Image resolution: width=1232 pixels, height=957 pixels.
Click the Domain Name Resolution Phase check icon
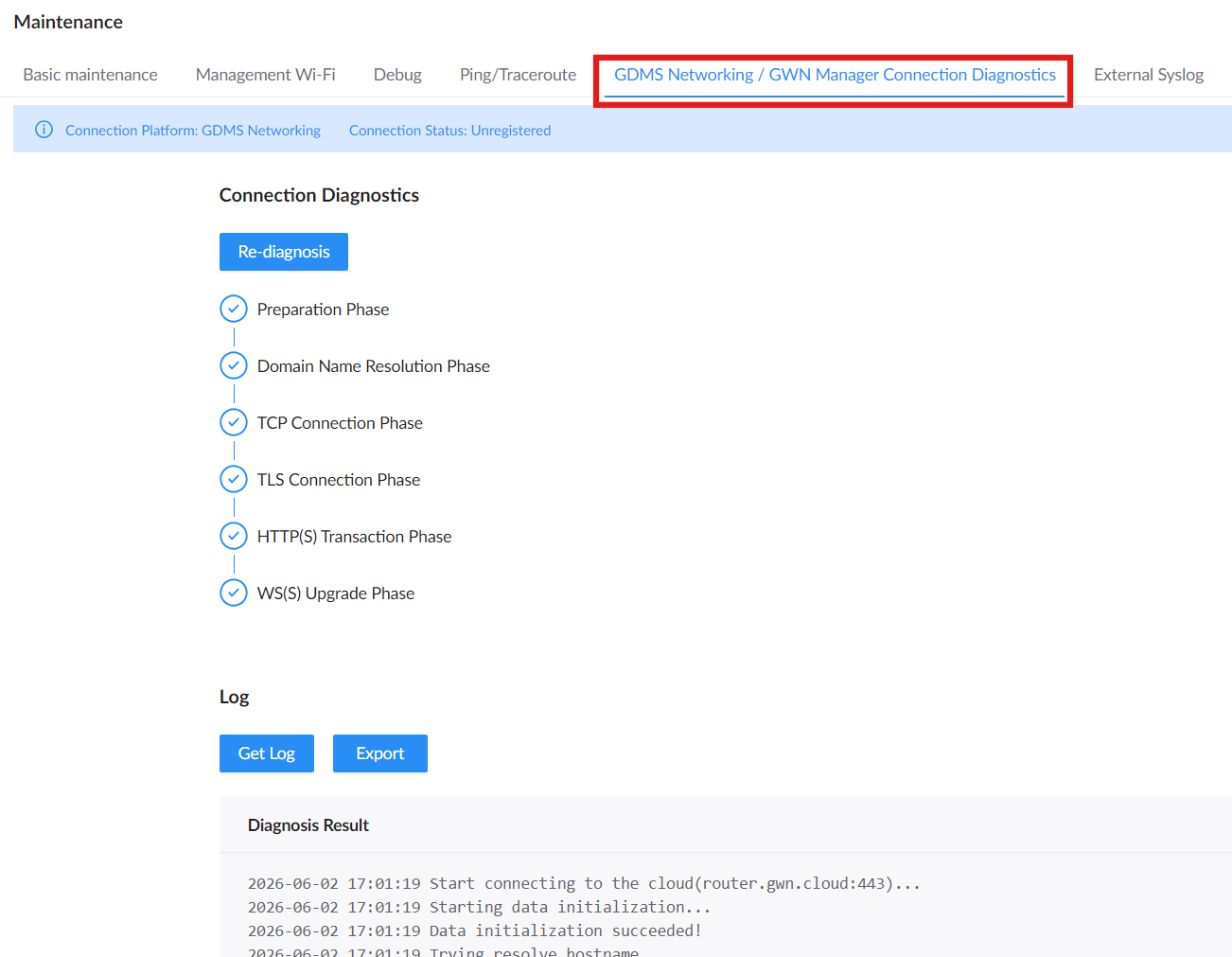point(234,365)
